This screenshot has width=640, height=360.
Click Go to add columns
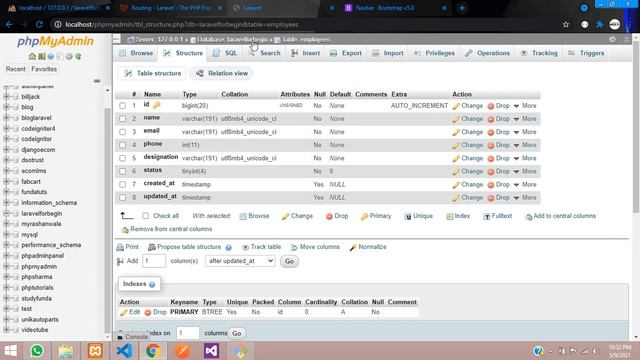tap(289, 261)
